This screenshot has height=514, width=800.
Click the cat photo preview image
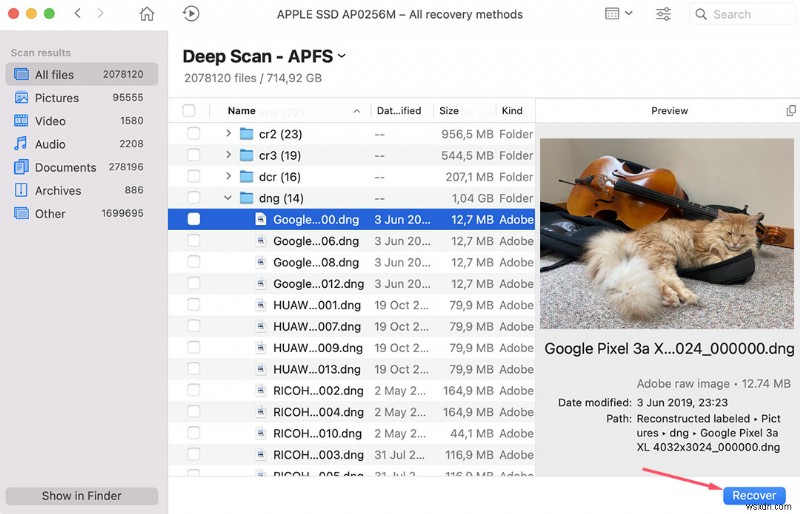click(666, 233)
